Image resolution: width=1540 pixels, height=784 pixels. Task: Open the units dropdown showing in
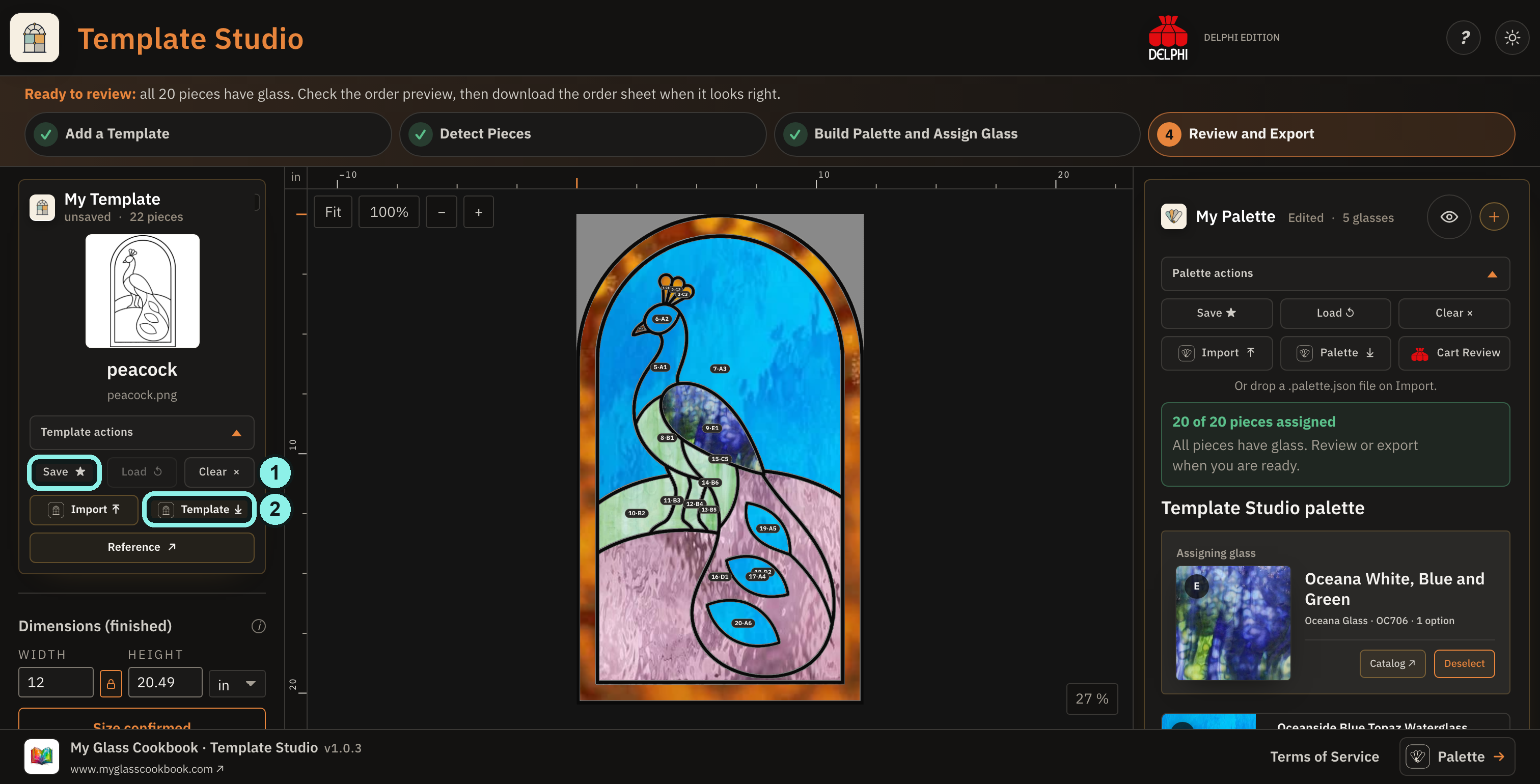coord(237,683)
